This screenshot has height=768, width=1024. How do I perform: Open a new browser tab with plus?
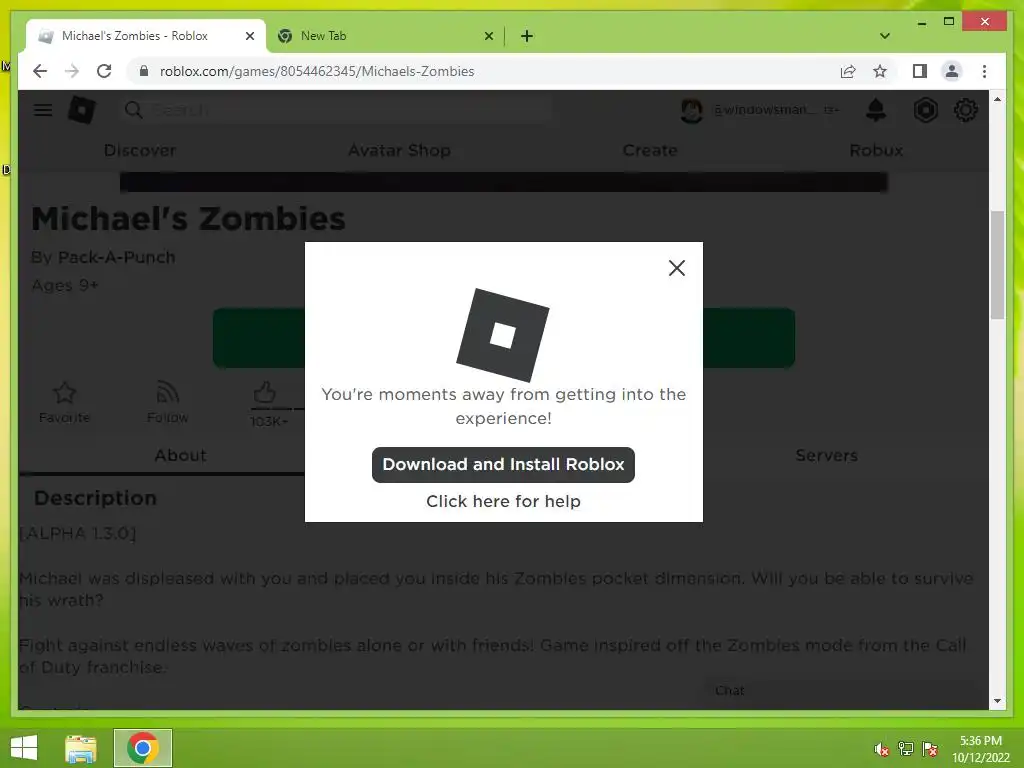(x=526, y=36)
